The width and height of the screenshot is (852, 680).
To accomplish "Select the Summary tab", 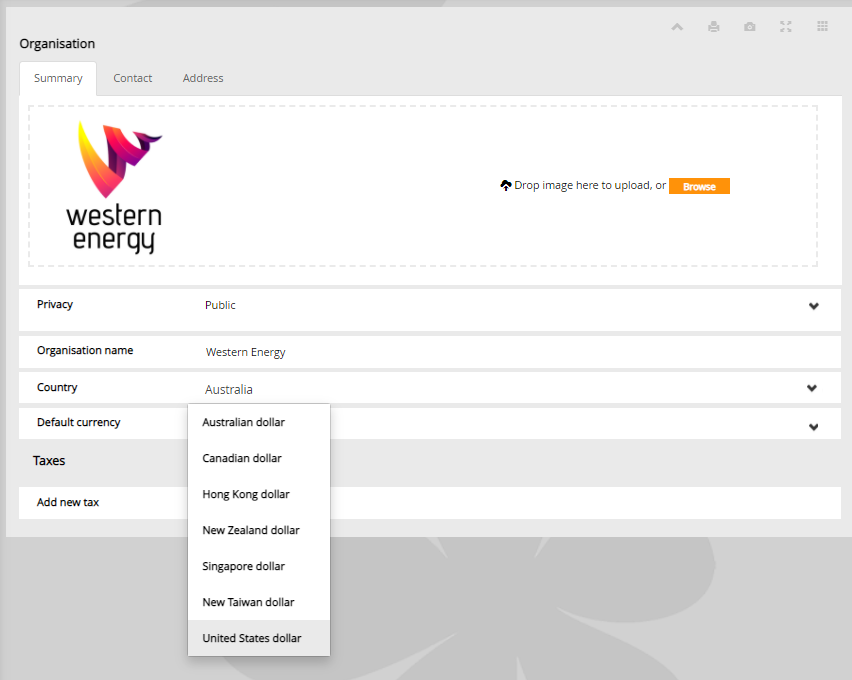I will [58, 78].
